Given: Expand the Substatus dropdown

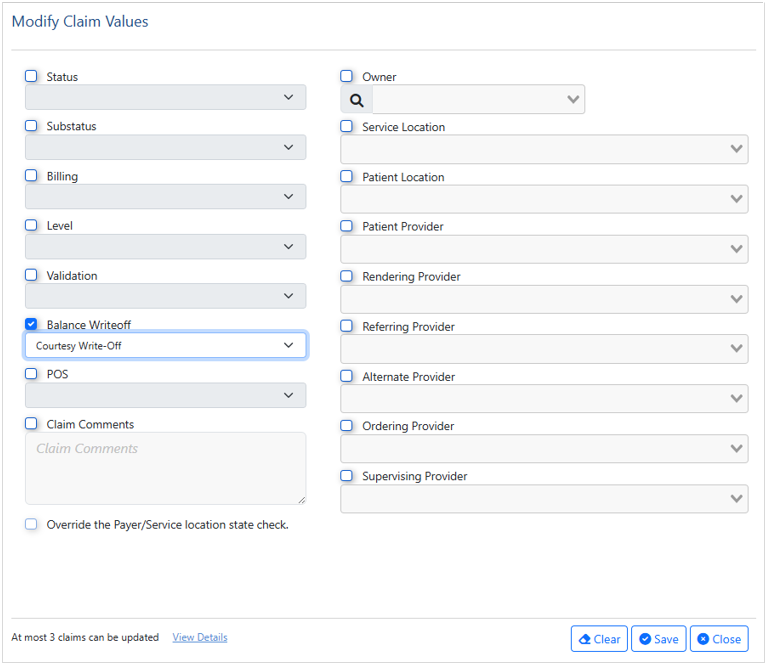Looking at the screenshot, I should point(166,147).
